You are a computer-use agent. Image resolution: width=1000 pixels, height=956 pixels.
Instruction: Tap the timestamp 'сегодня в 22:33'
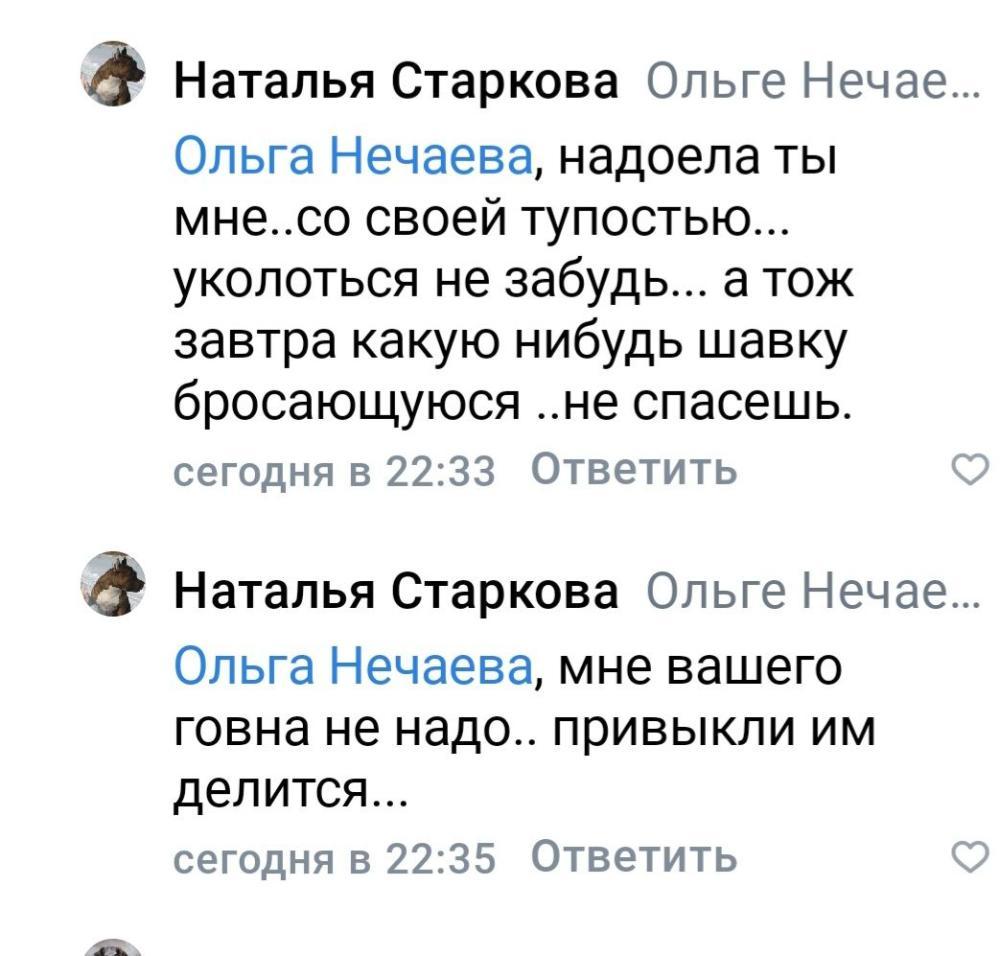pyautogui.click(x=335, y=469)
